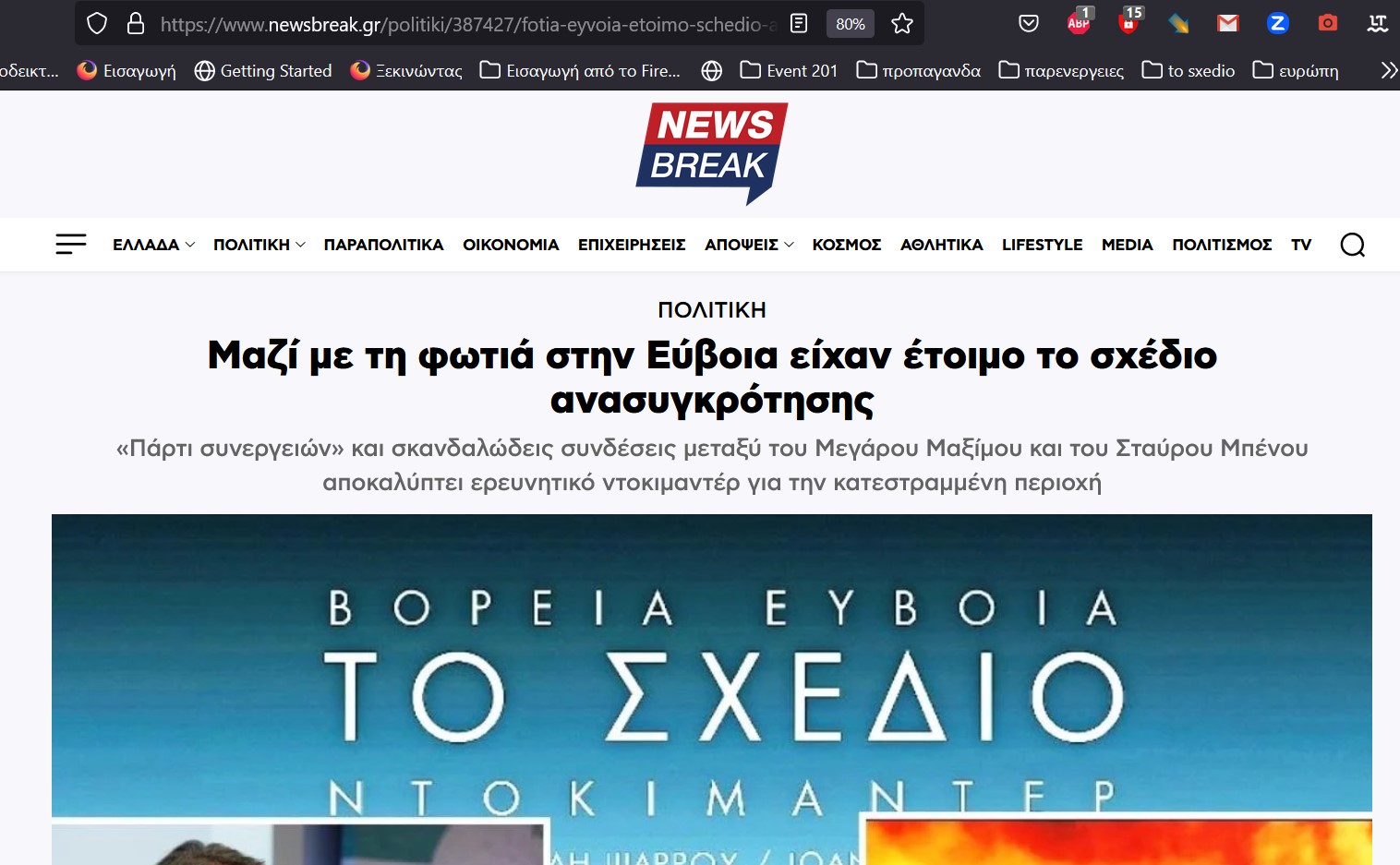Toggle reader view in address bar

click(x=799, y=24)
